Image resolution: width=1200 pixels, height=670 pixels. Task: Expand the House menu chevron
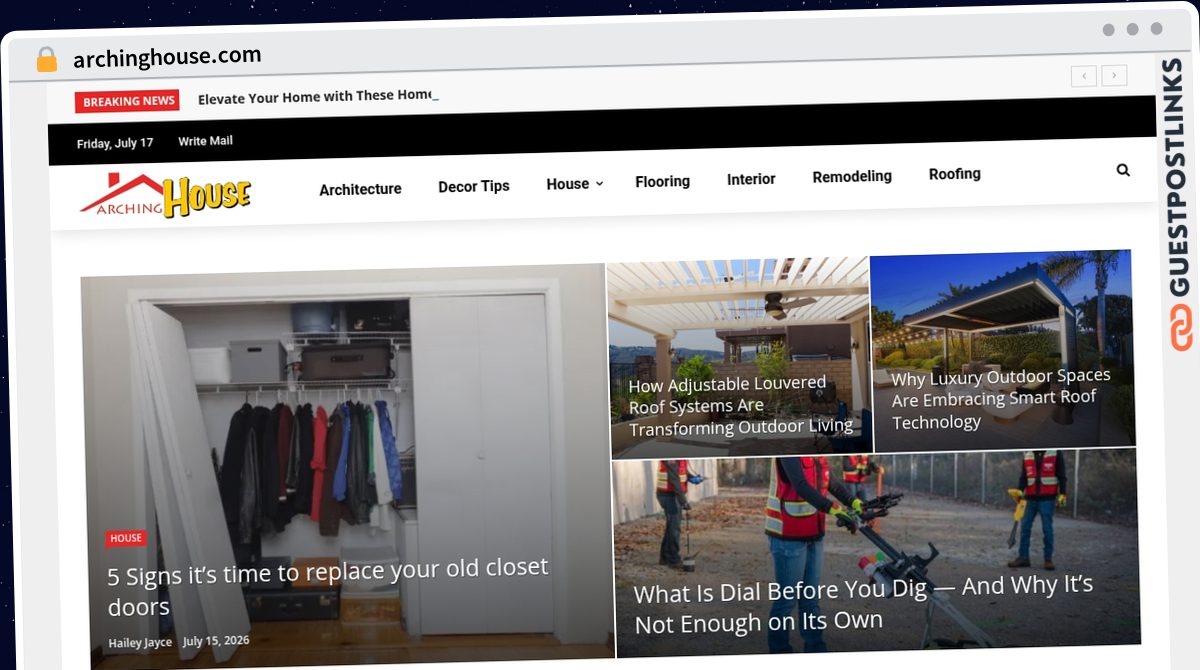click(x=599, y=184)
